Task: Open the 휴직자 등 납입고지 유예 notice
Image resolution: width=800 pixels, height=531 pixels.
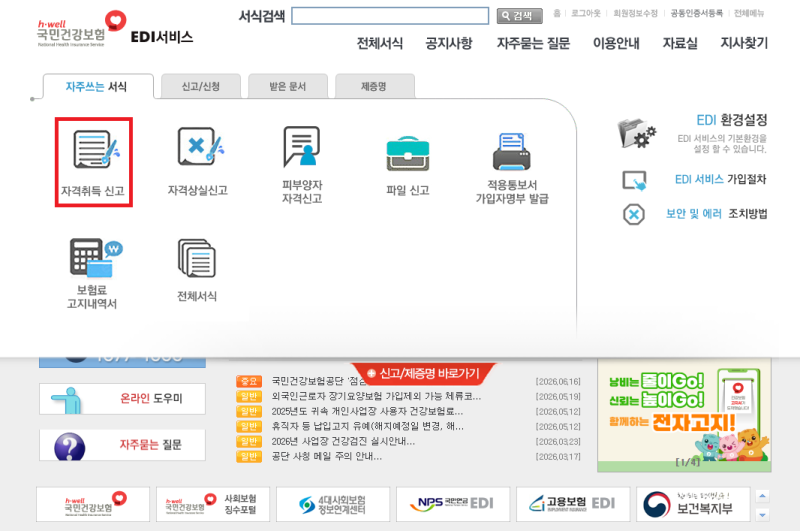Action: point(367,426)
